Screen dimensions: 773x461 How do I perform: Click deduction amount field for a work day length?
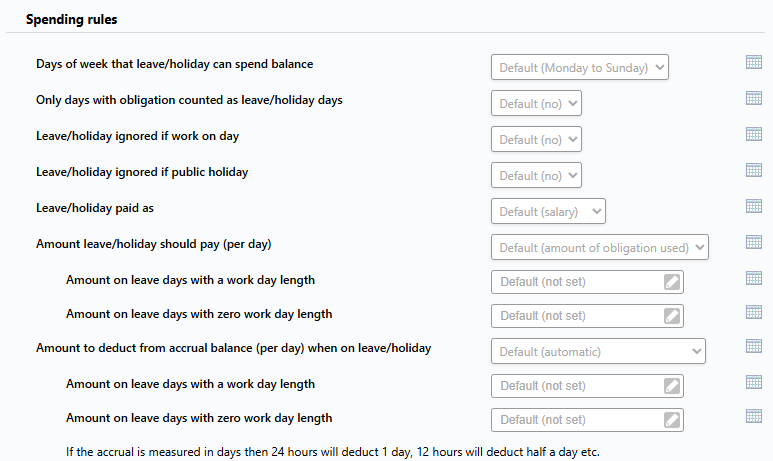587,386
